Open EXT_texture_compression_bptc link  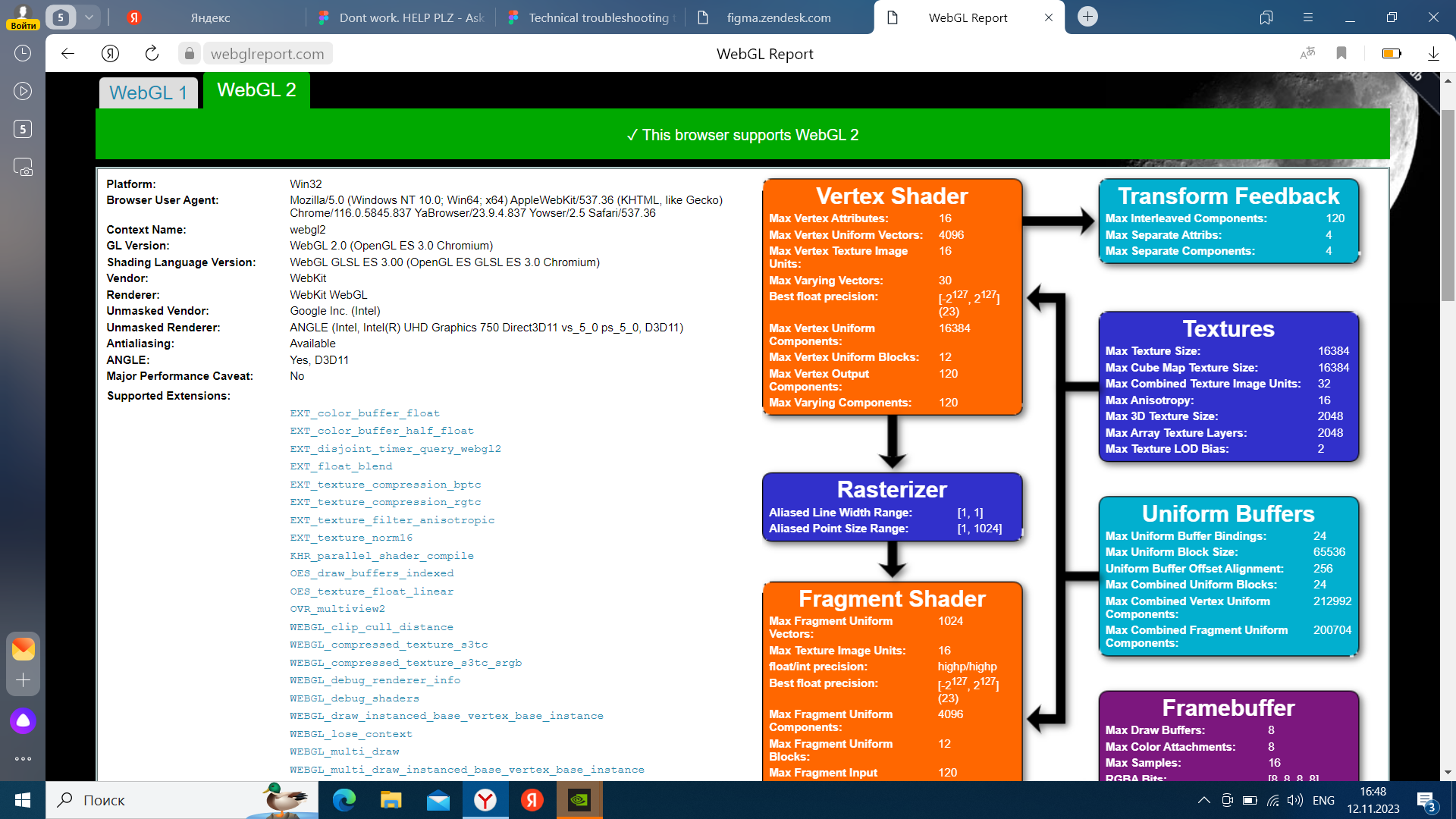(x=385, y=485)
